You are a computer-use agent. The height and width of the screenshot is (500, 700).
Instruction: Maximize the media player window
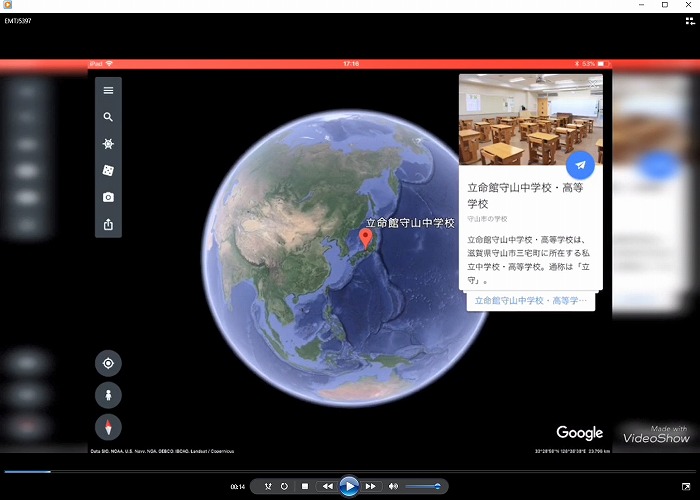pos(665,5)
